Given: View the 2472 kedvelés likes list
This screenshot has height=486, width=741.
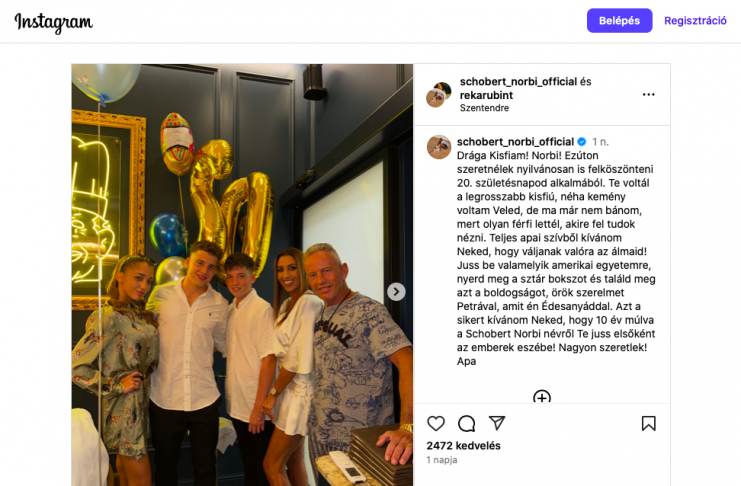Looking at the screenshot, I should tap(463, 445).
